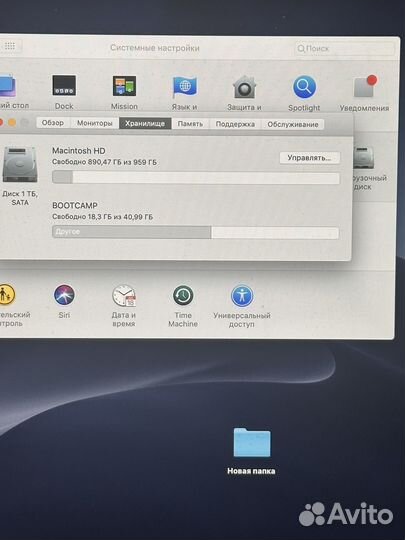Open Security & Privacy house icon
The image size is (405, 540).
[x=244, y=87]
